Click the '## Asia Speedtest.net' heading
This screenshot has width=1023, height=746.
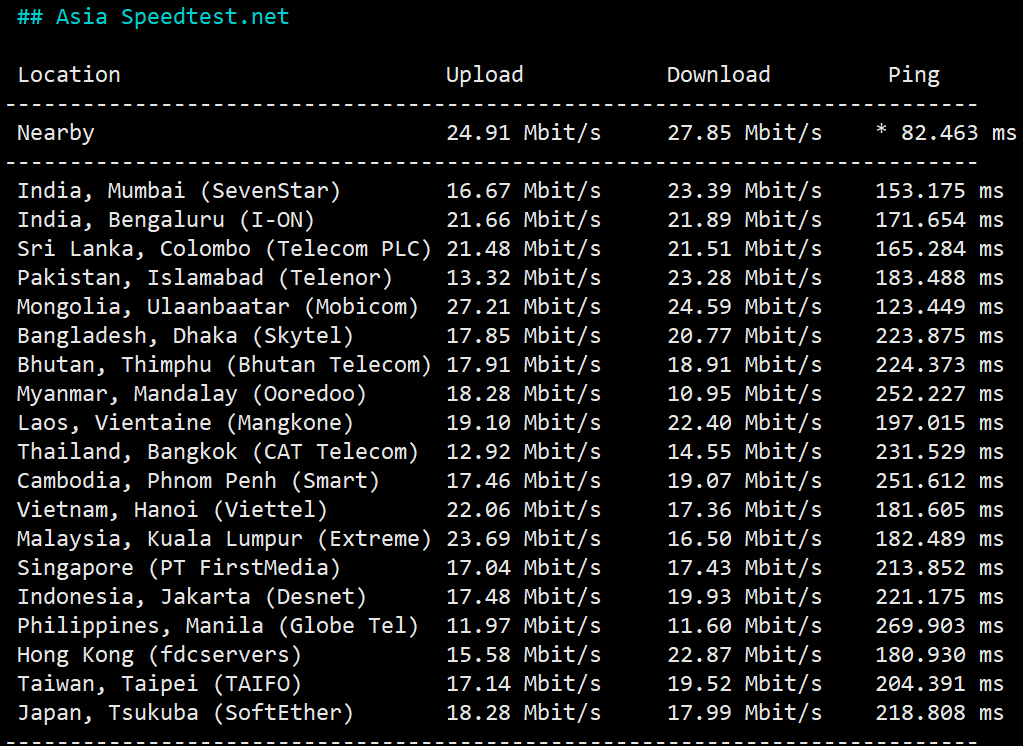(x=153, y=16)
